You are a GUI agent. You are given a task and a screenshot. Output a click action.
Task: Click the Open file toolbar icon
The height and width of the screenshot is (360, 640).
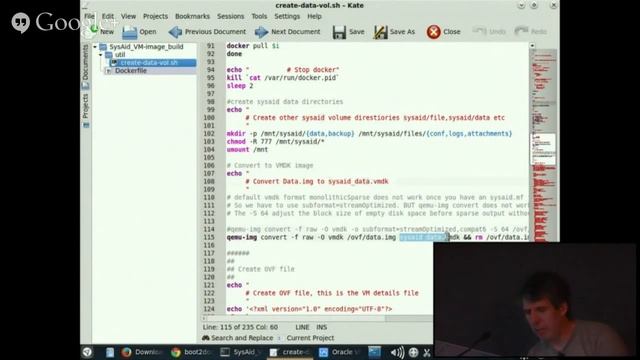[130, 32]
